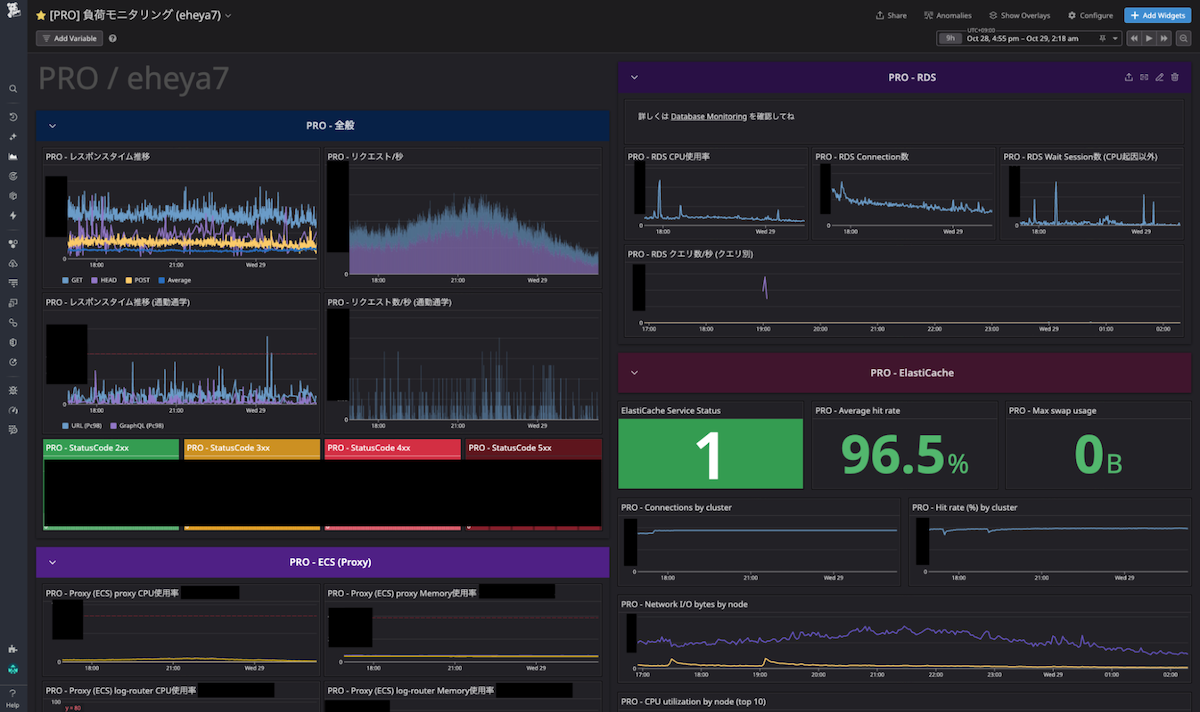Click the Add Widgets button
1200x712 pixels.
click(1158, 16)
